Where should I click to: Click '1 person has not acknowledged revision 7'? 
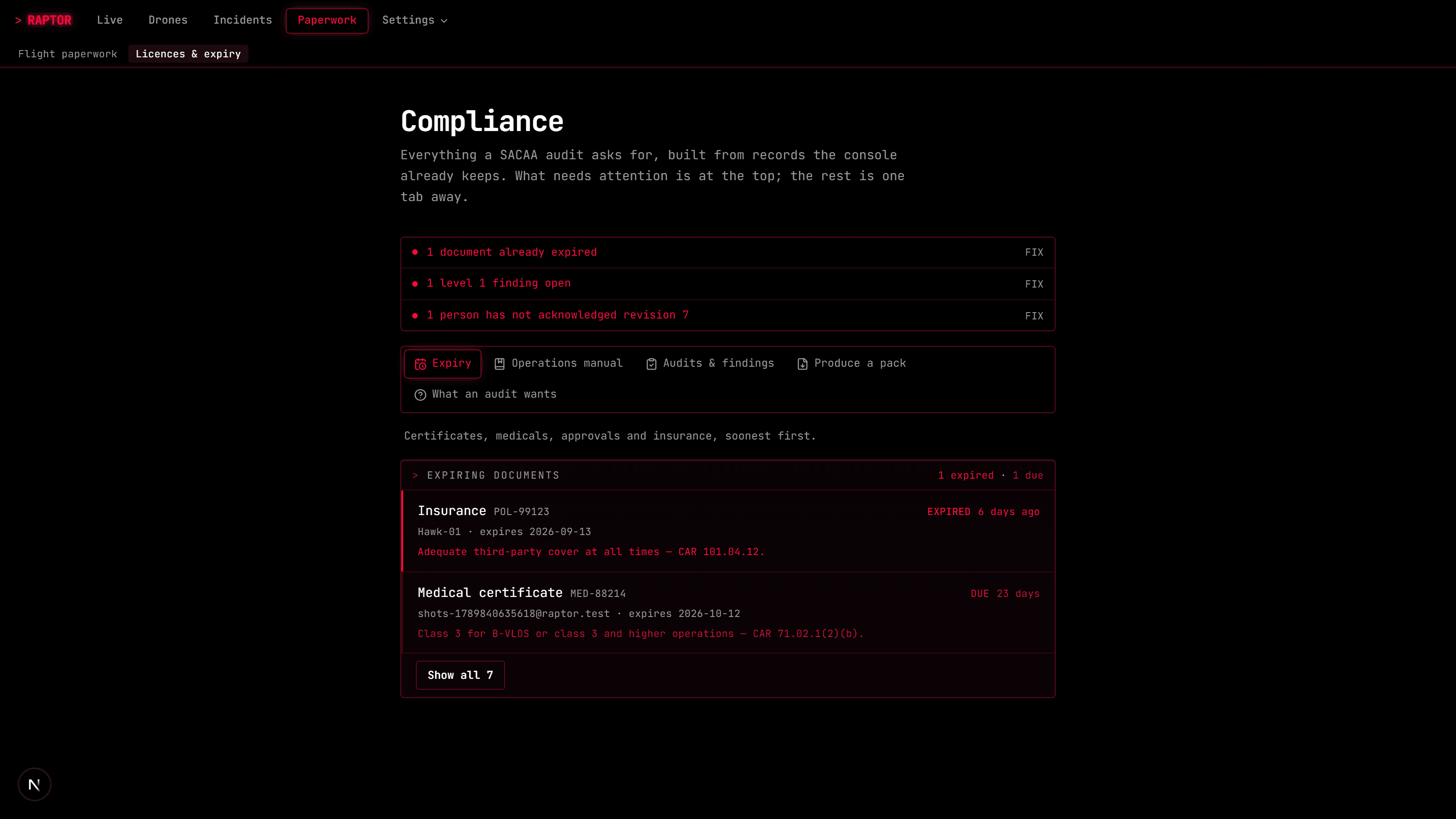coord(557,315)
